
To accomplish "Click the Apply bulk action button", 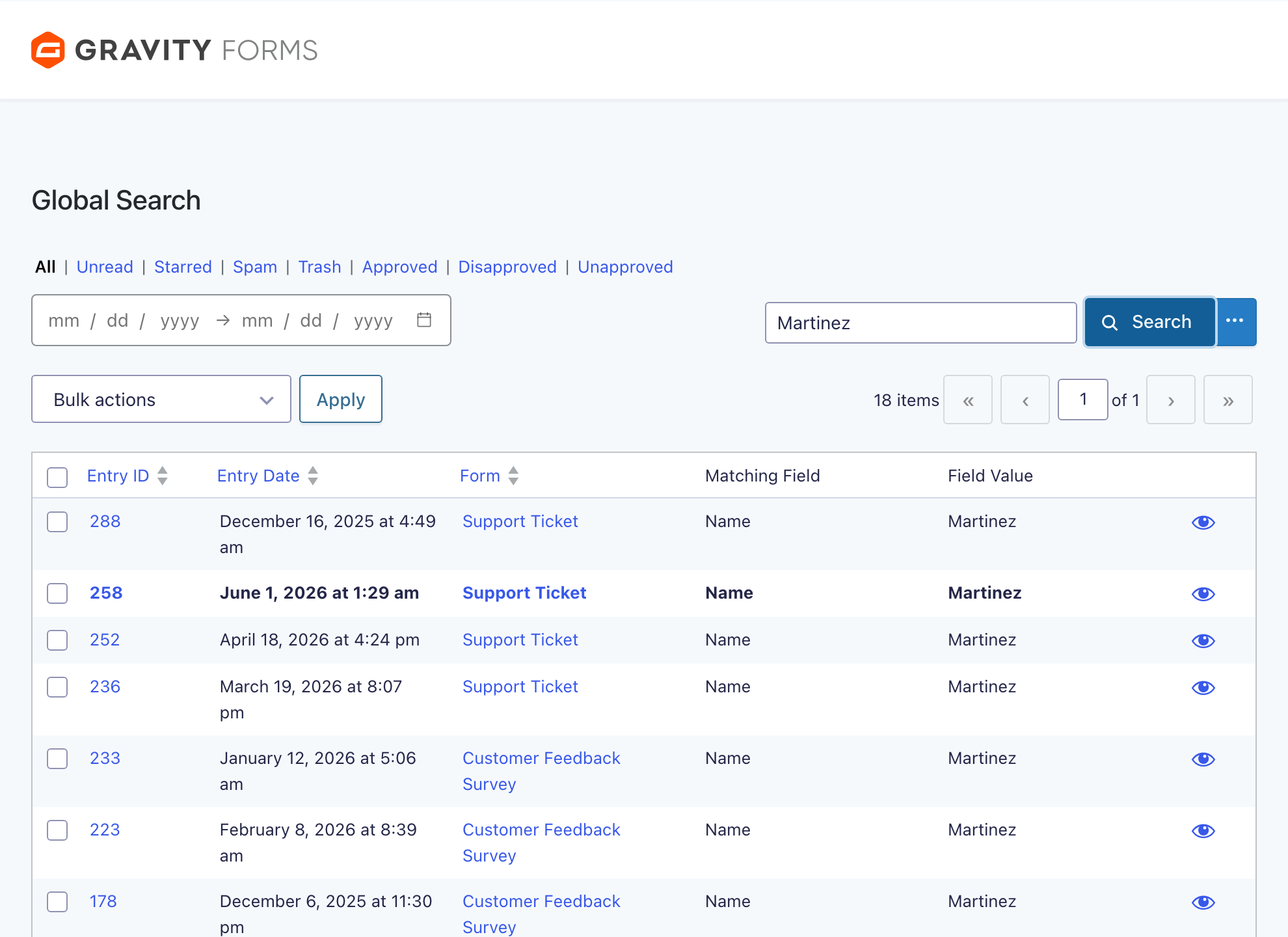I will tap(341, 399).
